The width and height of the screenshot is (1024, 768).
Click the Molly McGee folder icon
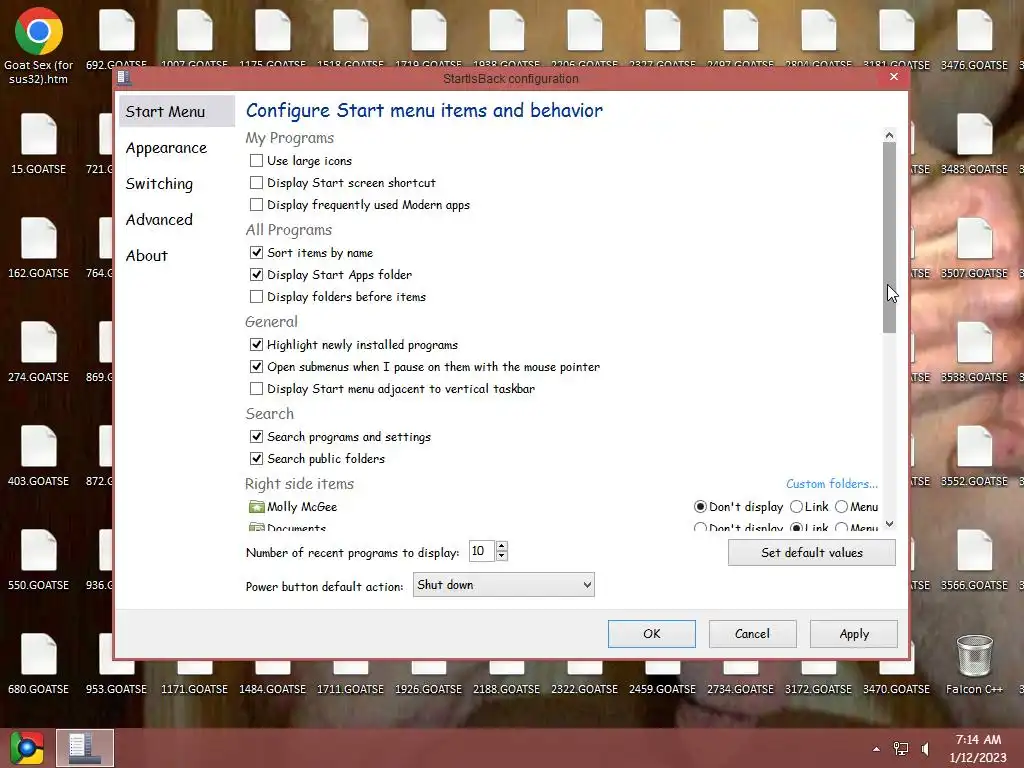pos(256,507)
